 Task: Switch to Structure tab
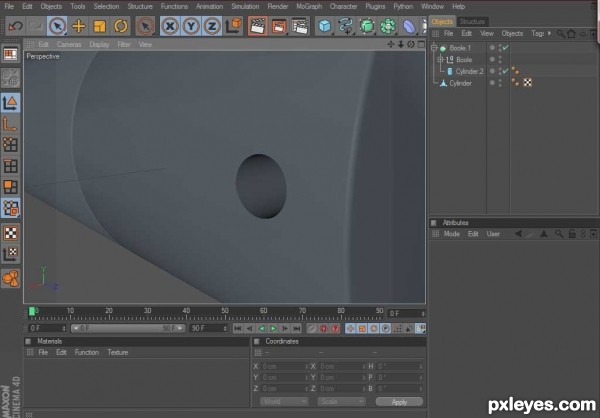click(x=472, y=21)
